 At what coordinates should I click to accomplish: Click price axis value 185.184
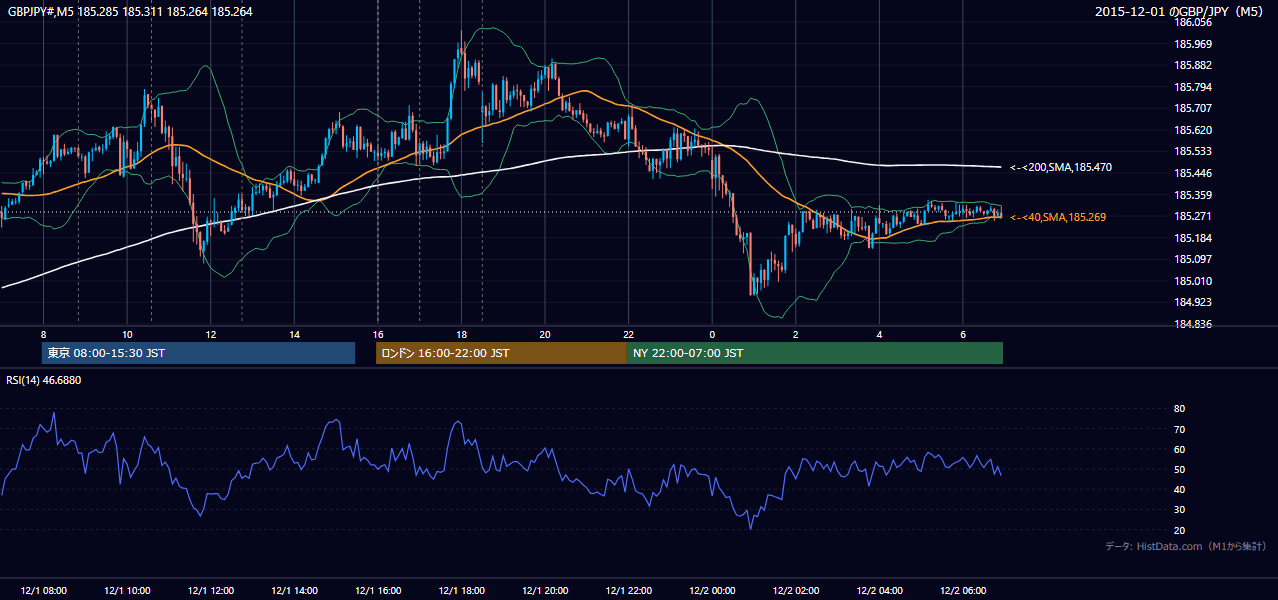1194,238
